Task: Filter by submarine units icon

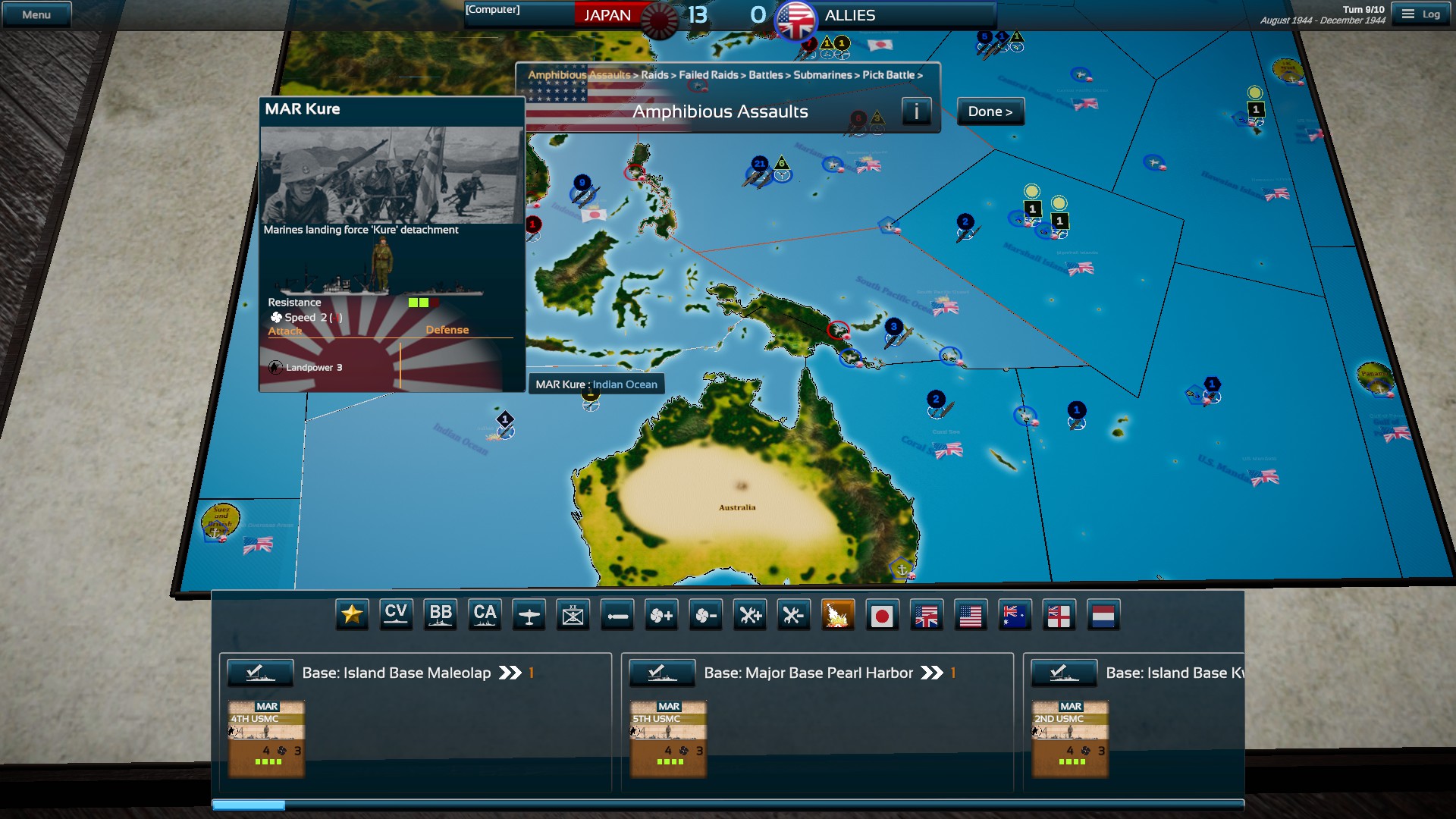Action: click(617, 615)
